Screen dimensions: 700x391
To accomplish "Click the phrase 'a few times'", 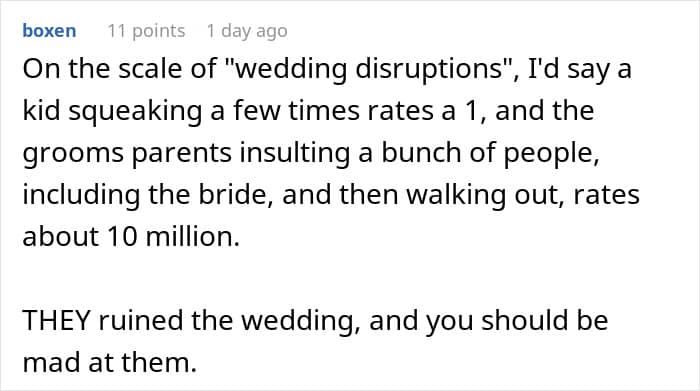I will tap(284, 111).
